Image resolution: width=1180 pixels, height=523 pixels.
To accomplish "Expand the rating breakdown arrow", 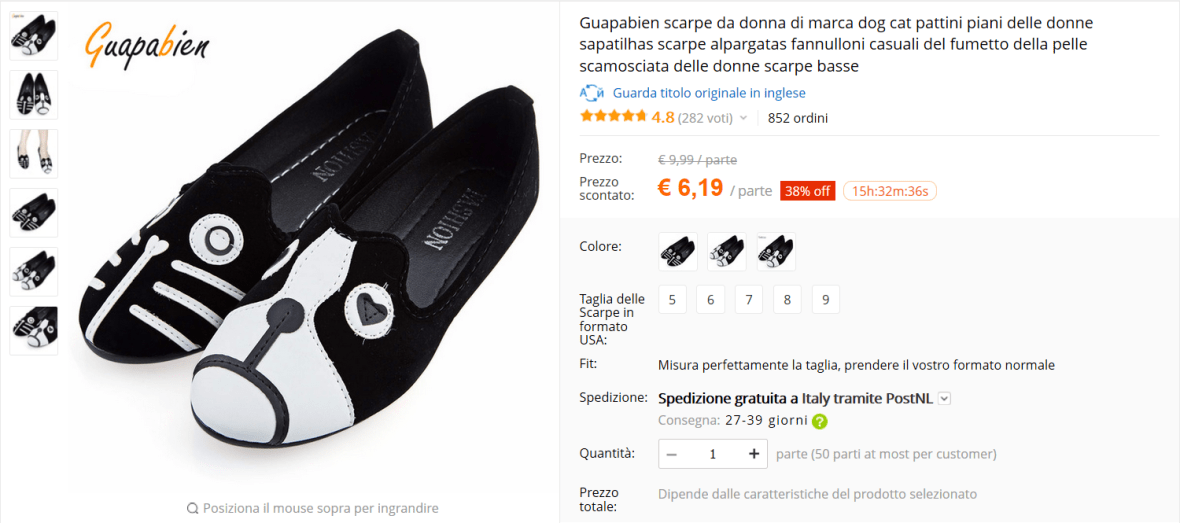I will (743, 118).
